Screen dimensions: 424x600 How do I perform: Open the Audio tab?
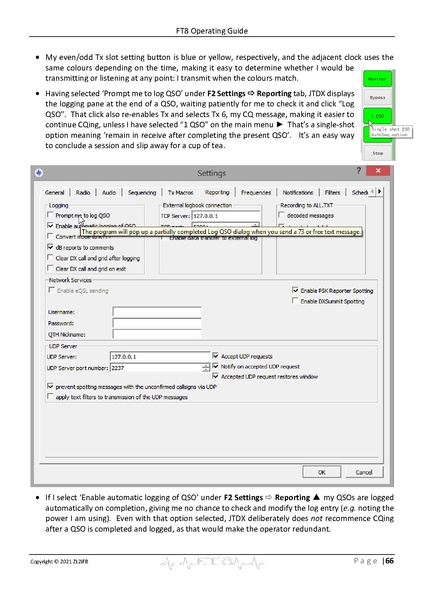coord(109,192)
